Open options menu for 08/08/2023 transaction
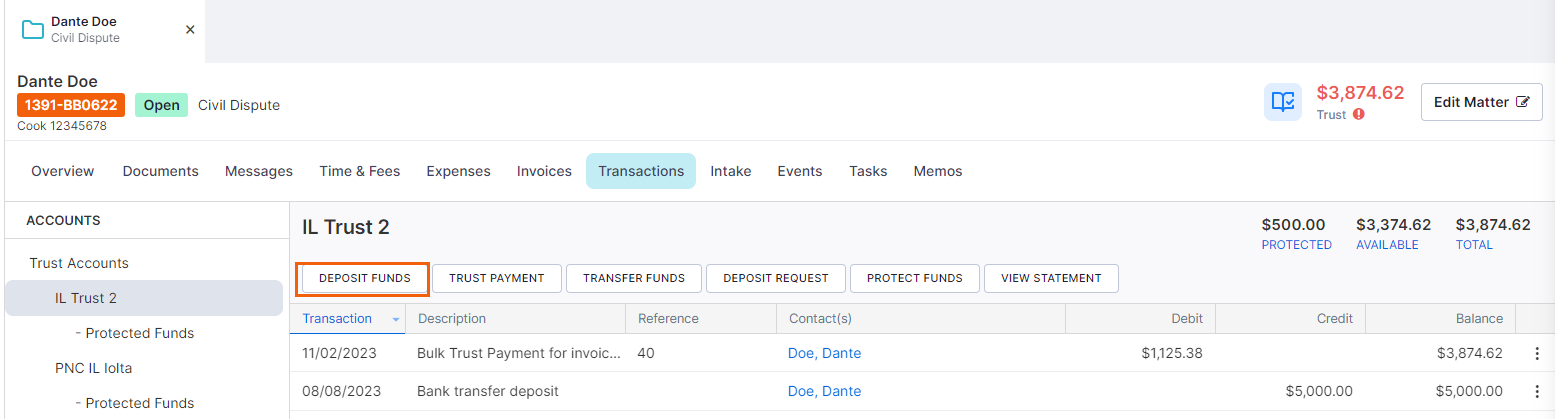 coord(1537,391)
